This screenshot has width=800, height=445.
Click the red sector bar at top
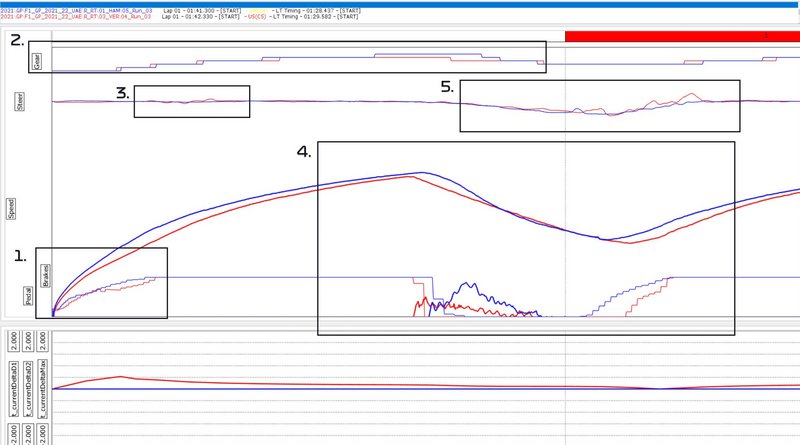click(x=682, y=35)
